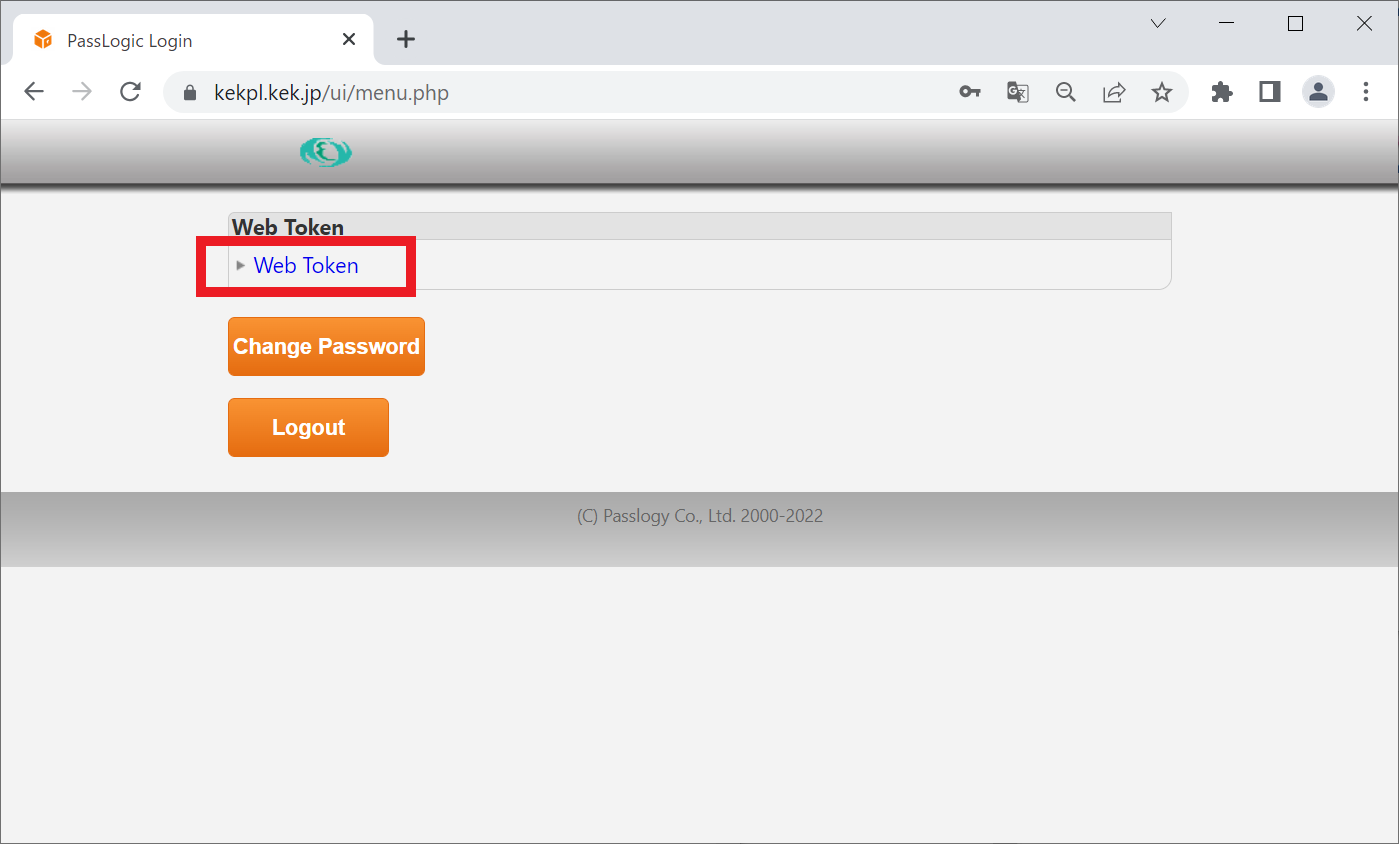Click the orange Logout button

click(308, 427)
